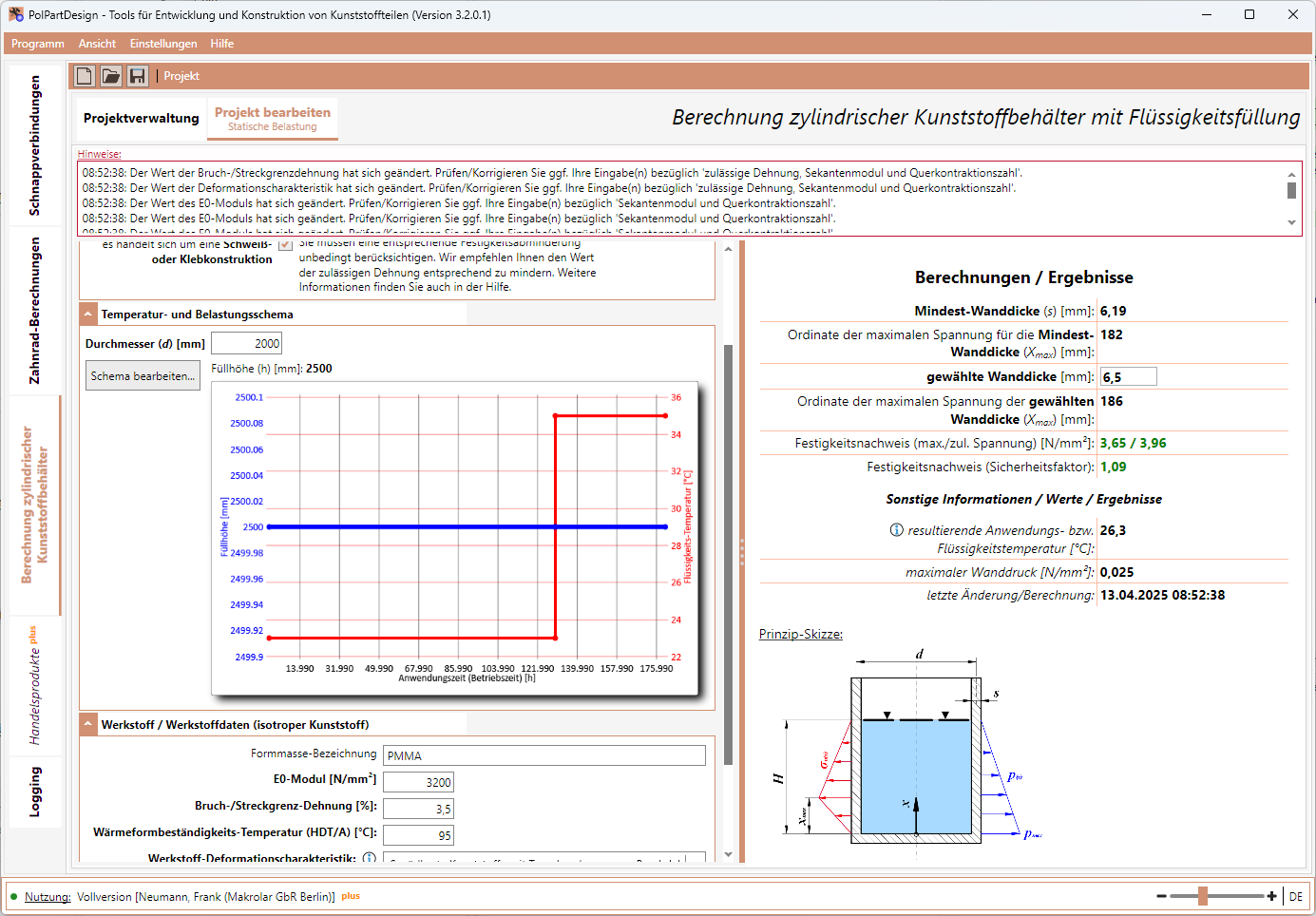The image size is (1316, 916).
Task: Open the Einstellungen menu
Action: click(x=163, y=44)
